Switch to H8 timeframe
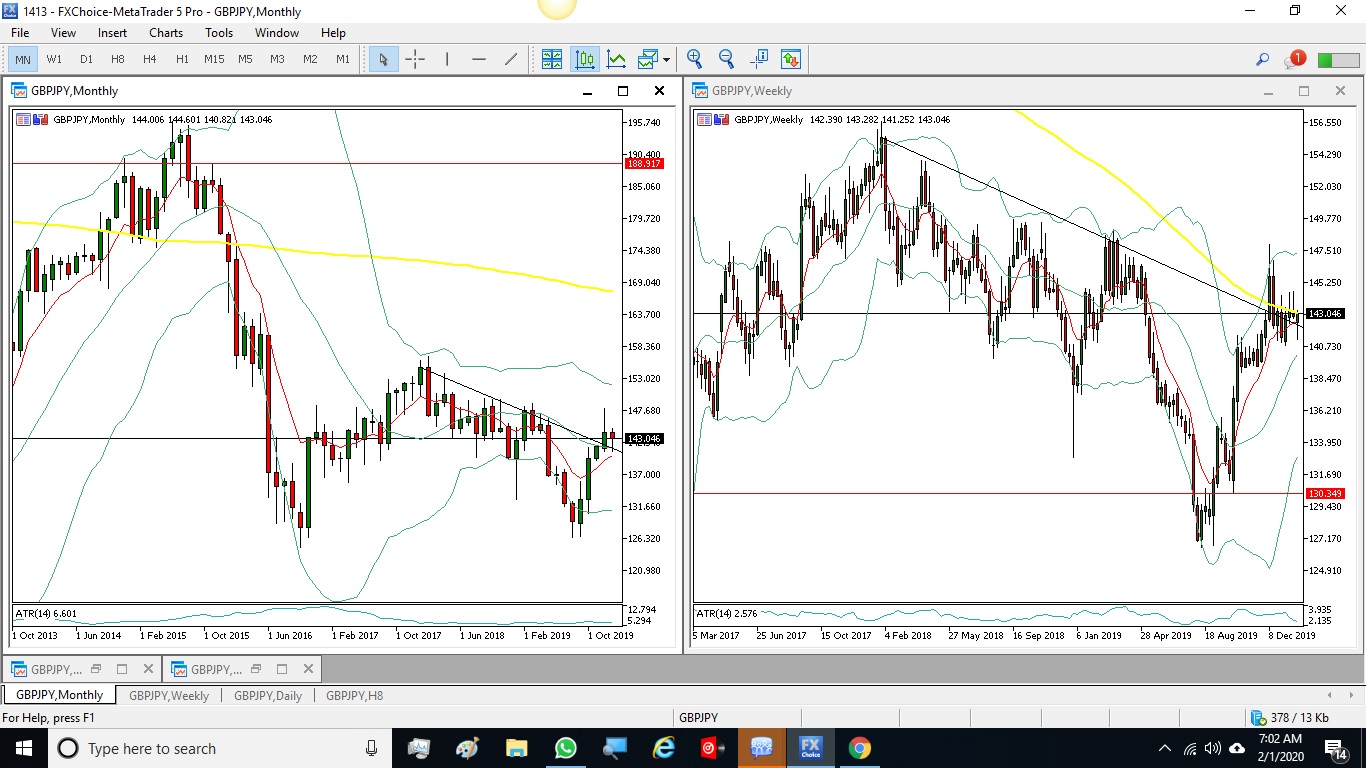This screenshot has height=768, width=1366. pyautogui.click(x=118, y=60)
